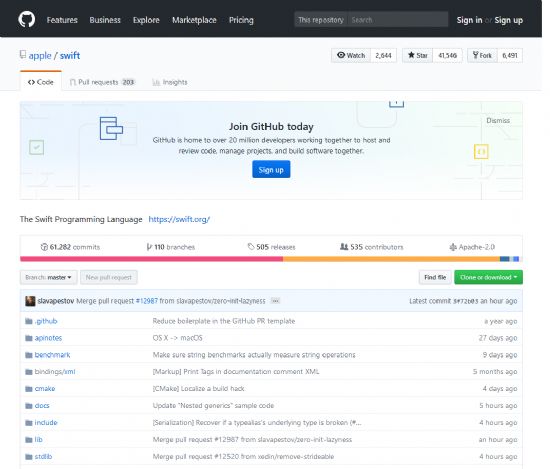The width and height of the screenshot is (550, 469).
Task: Open '[CMake] Localize a build hack' commit
Action: tap(199, 389)
